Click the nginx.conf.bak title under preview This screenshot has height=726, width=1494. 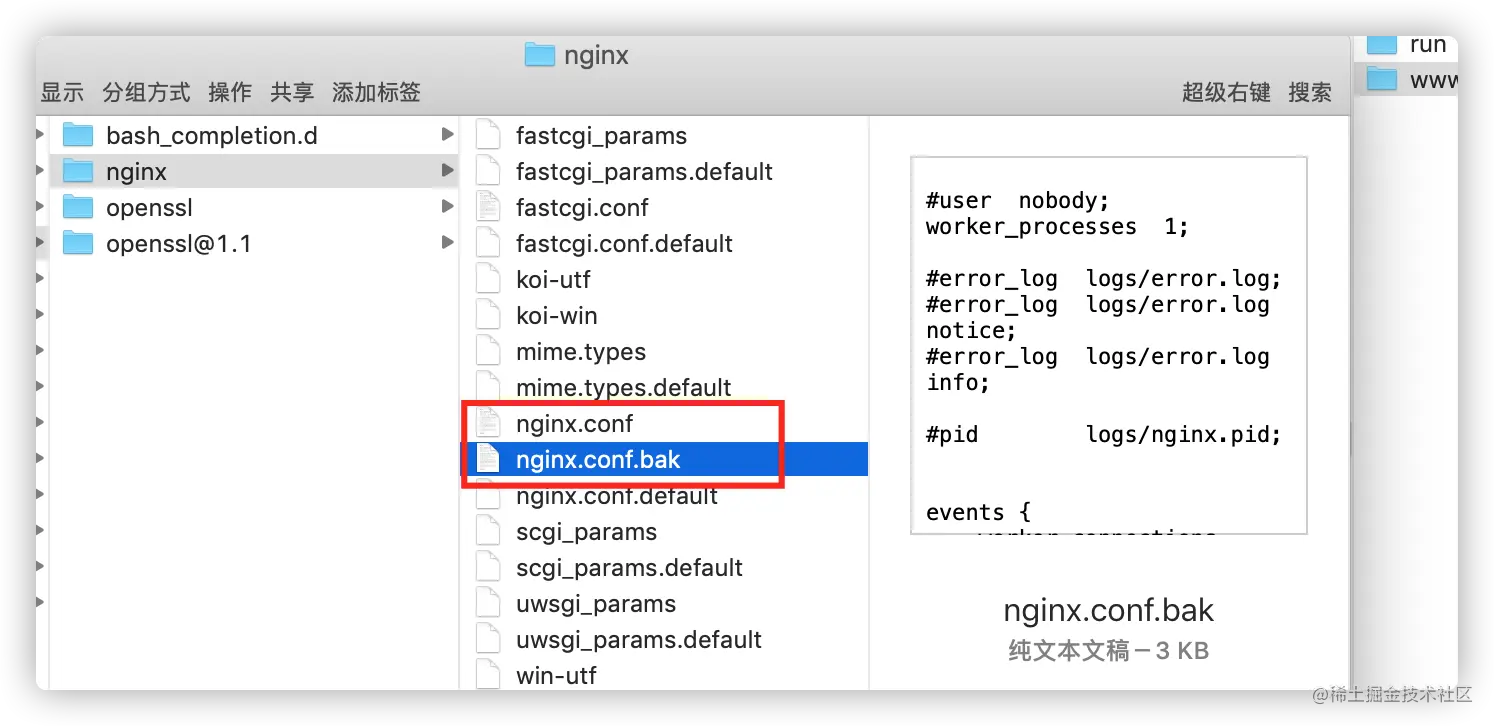click(x=1108, y=610)
